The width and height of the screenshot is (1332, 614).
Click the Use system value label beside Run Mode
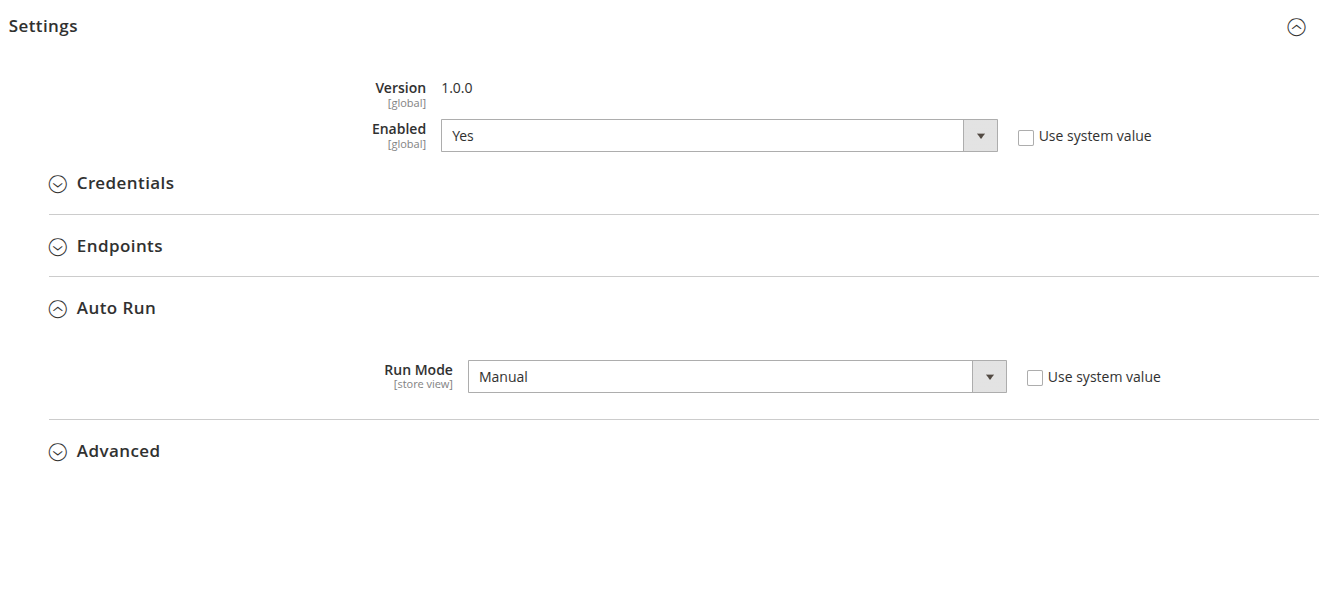pos(1104,377)
